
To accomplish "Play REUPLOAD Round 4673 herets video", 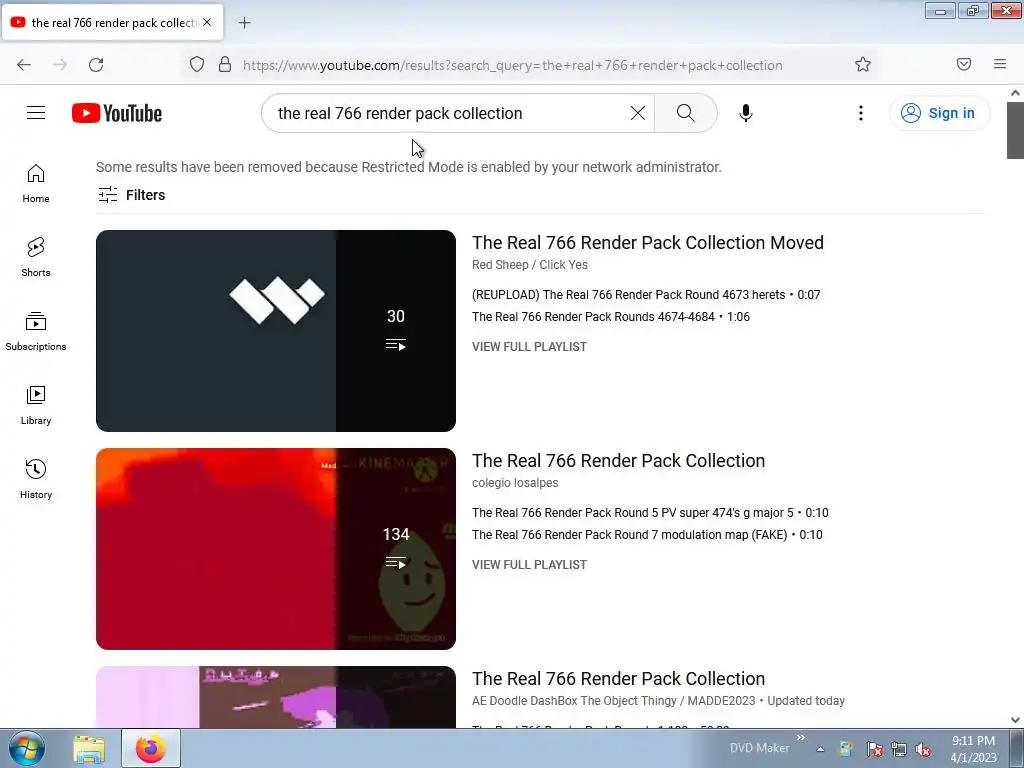I will click(x=646, y=295).
